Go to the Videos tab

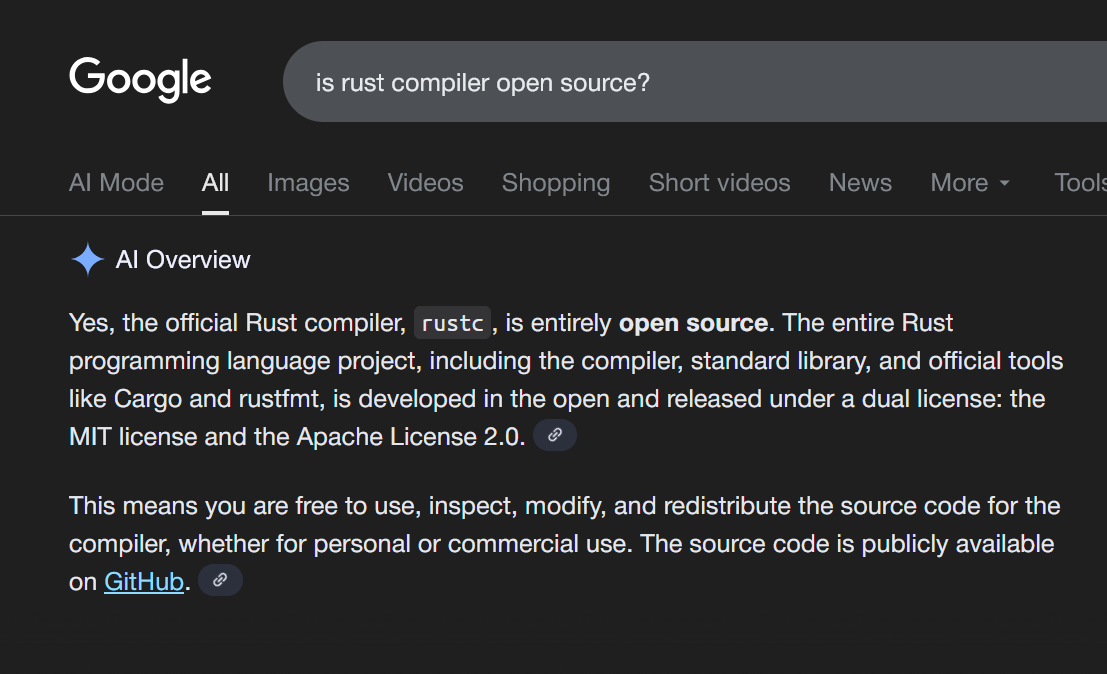pos(425,183)
